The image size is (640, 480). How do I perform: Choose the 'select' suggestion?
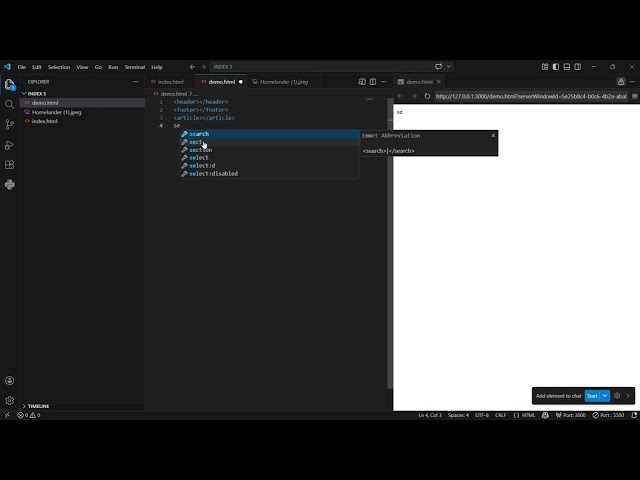[269, 158]
